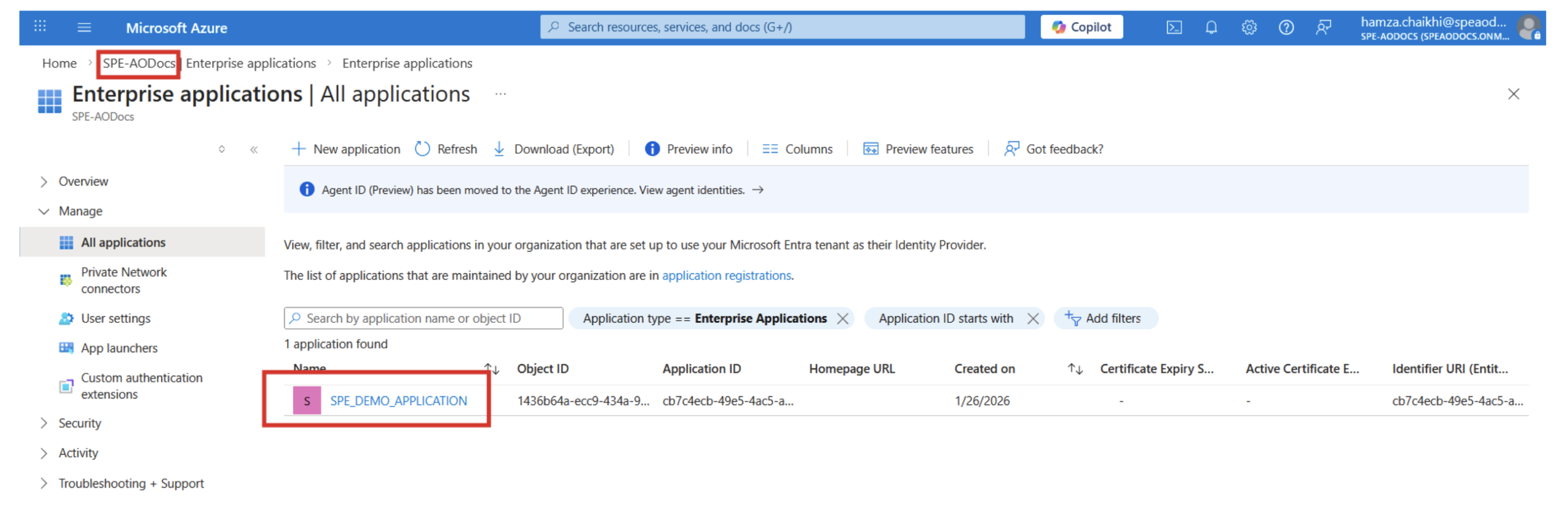Click the Enterprise applications grid icon by title

click(x=50, y=101)
